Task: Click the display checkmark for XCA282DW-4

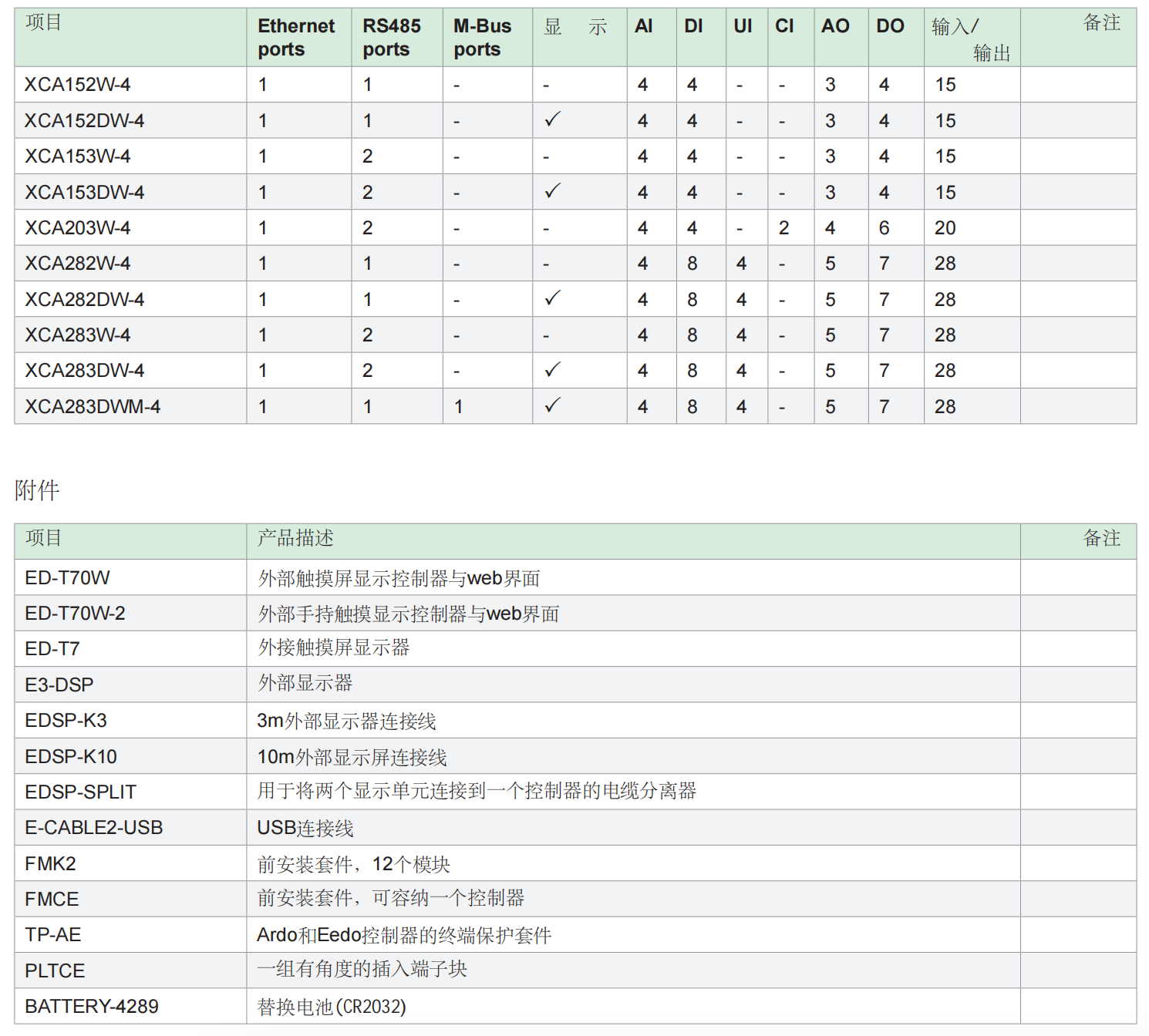Action: point(552,298)
